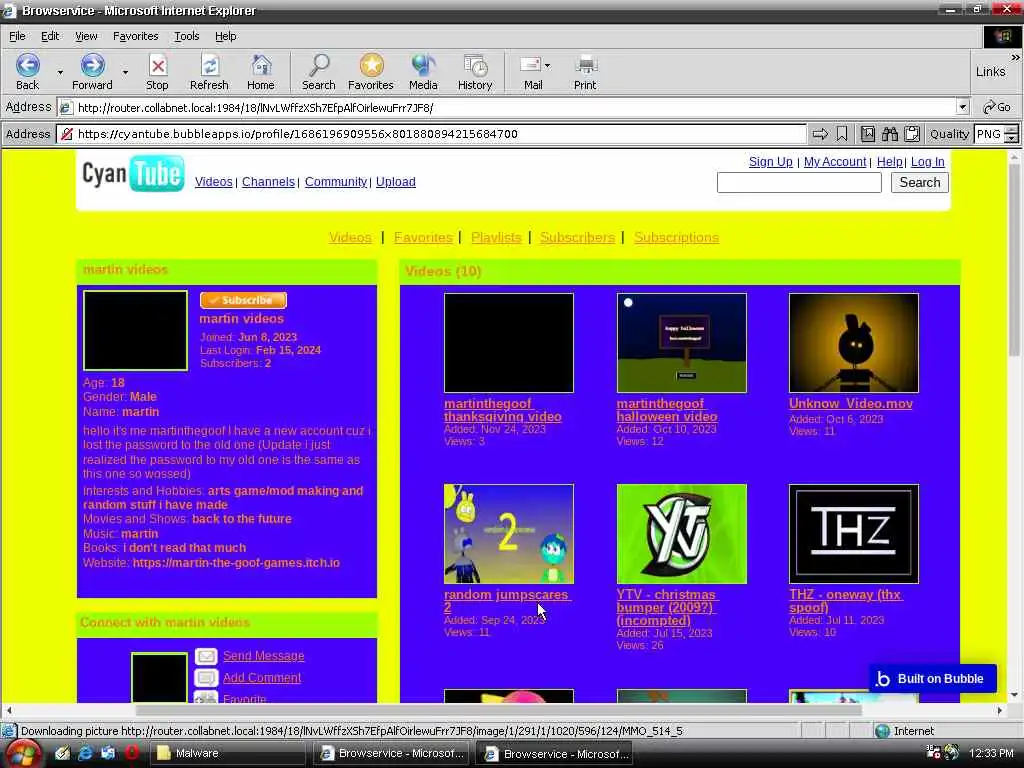Open the Edit menu
This screenshot has width=1024, height=768.
pyautogui.click(x=50, y=37)
